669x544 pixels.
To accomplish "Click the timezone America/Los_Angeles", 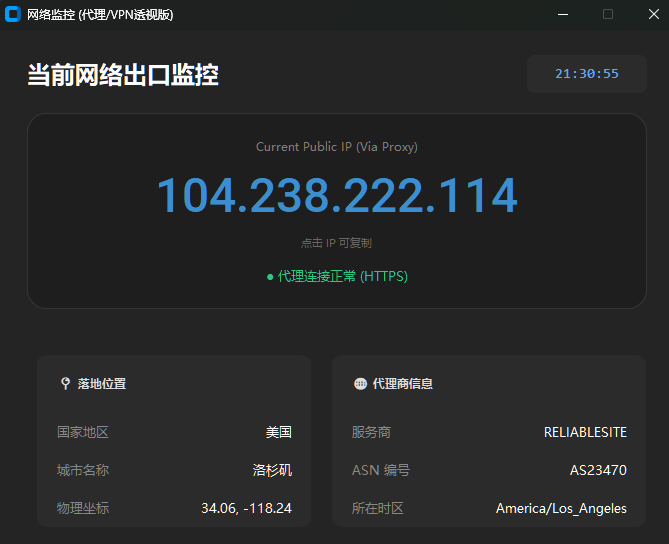I will (x=561, y=509).
